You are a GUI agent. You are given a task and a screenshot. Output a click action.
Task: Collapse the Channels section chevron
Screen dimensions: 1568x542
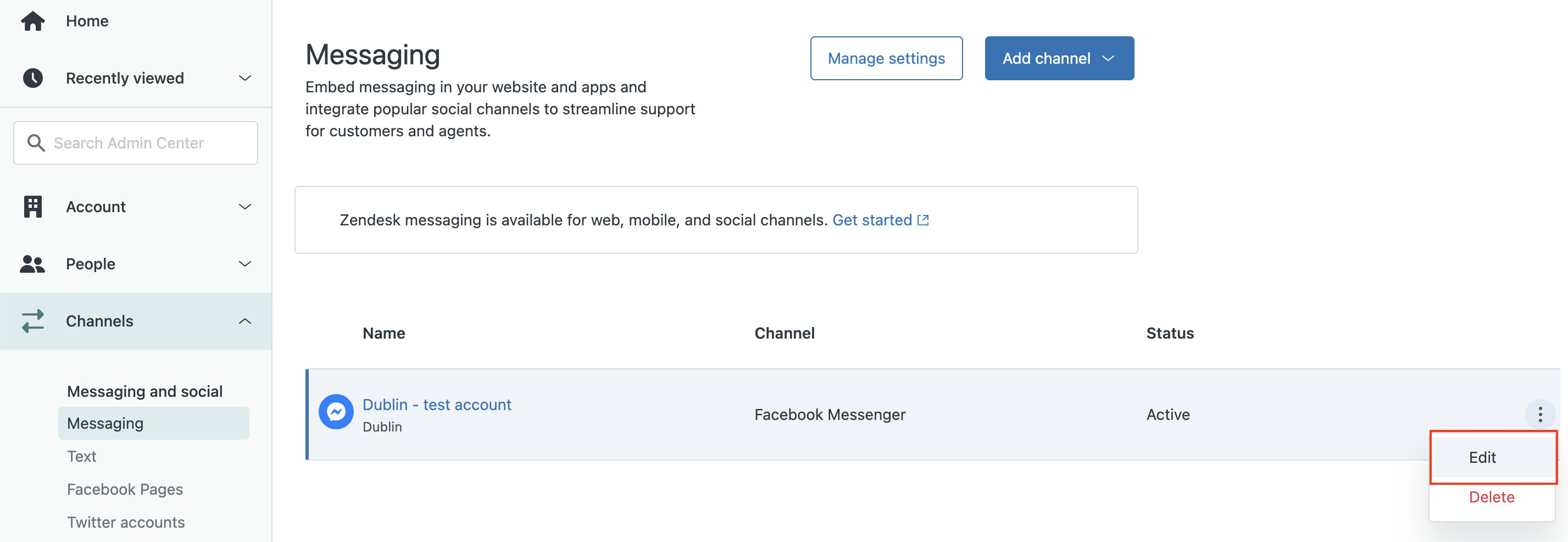pyautogui.click(x=244, y=321)
